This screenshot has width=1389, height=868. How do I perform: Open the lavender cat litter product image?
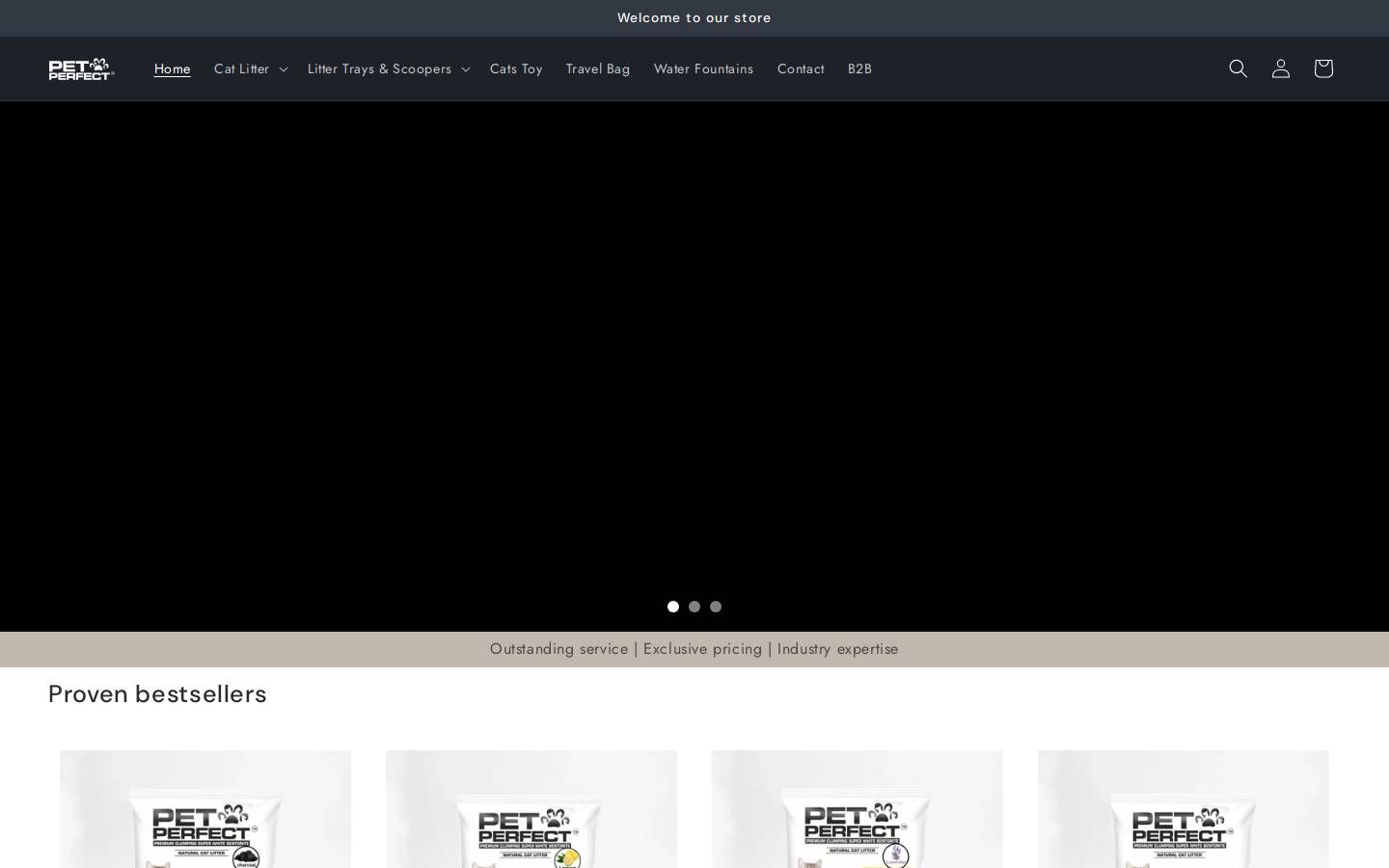[858, 809]
